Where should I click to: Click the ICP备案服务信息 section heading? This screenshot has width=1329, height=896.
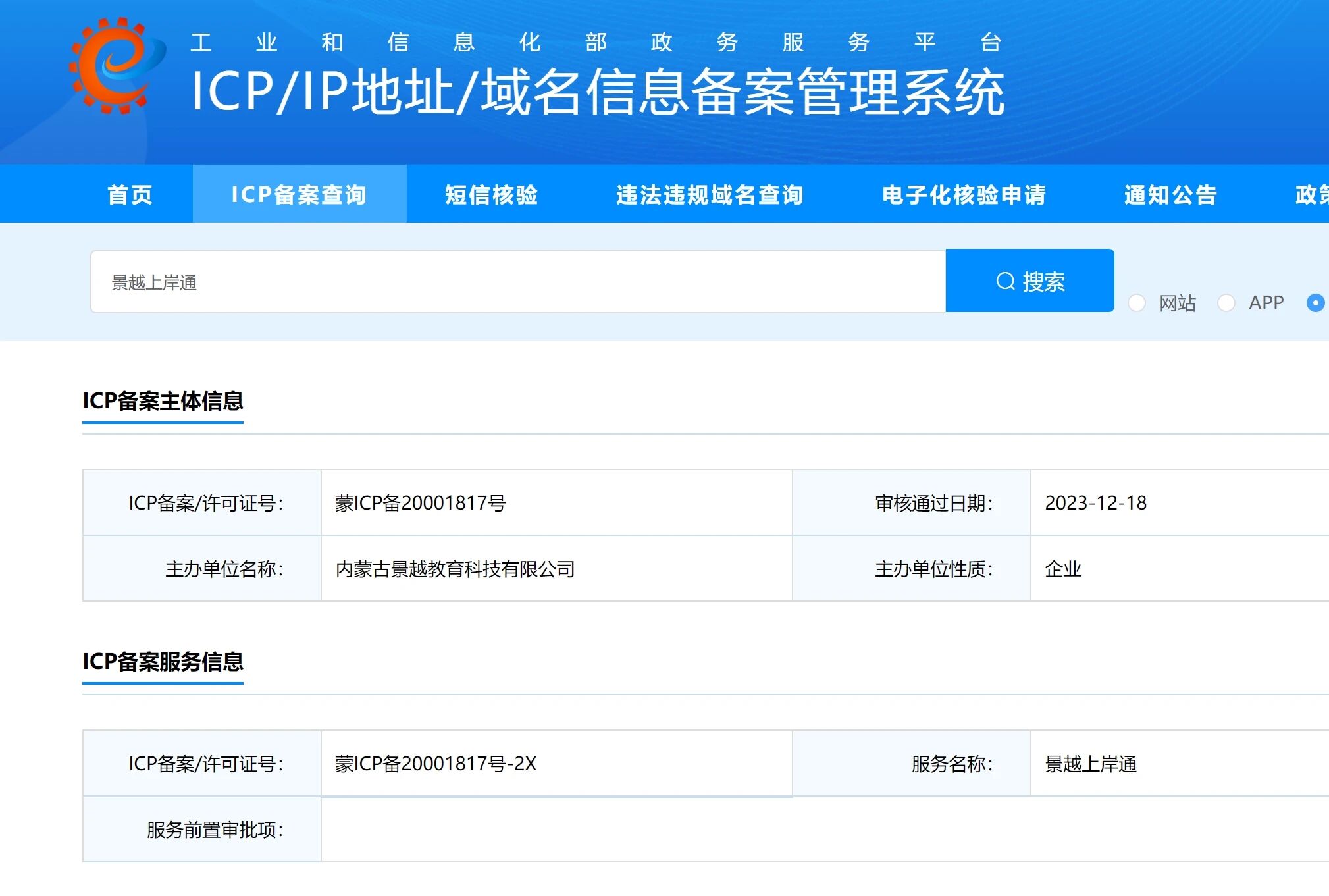point(163,662)
